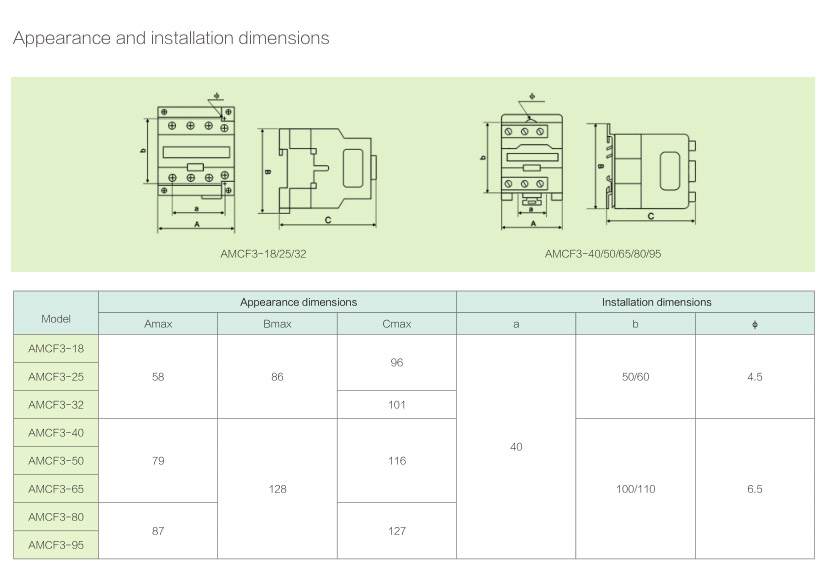Select the 'Installation dimensions' table header

click(x=635, y=302)
